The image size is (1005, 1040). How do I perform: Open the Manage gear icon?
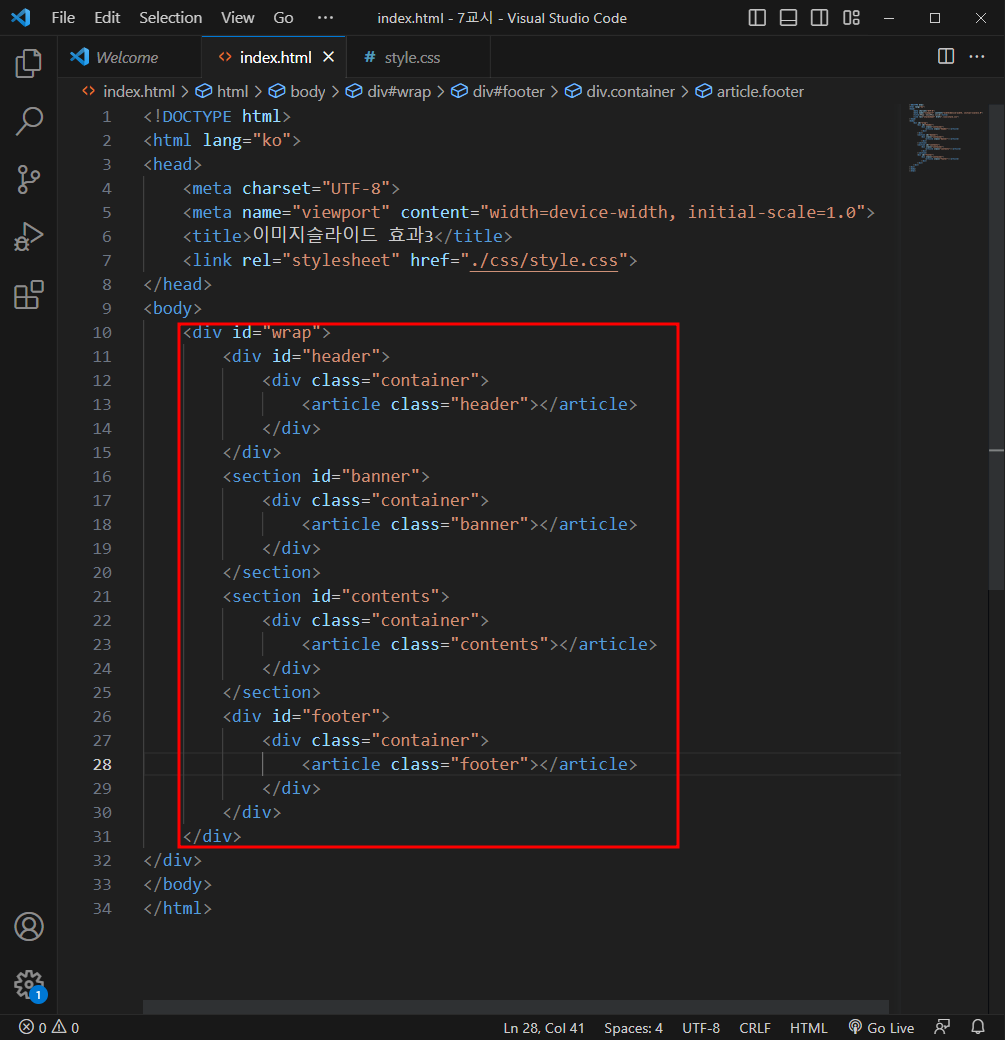(x=29, y=985)
